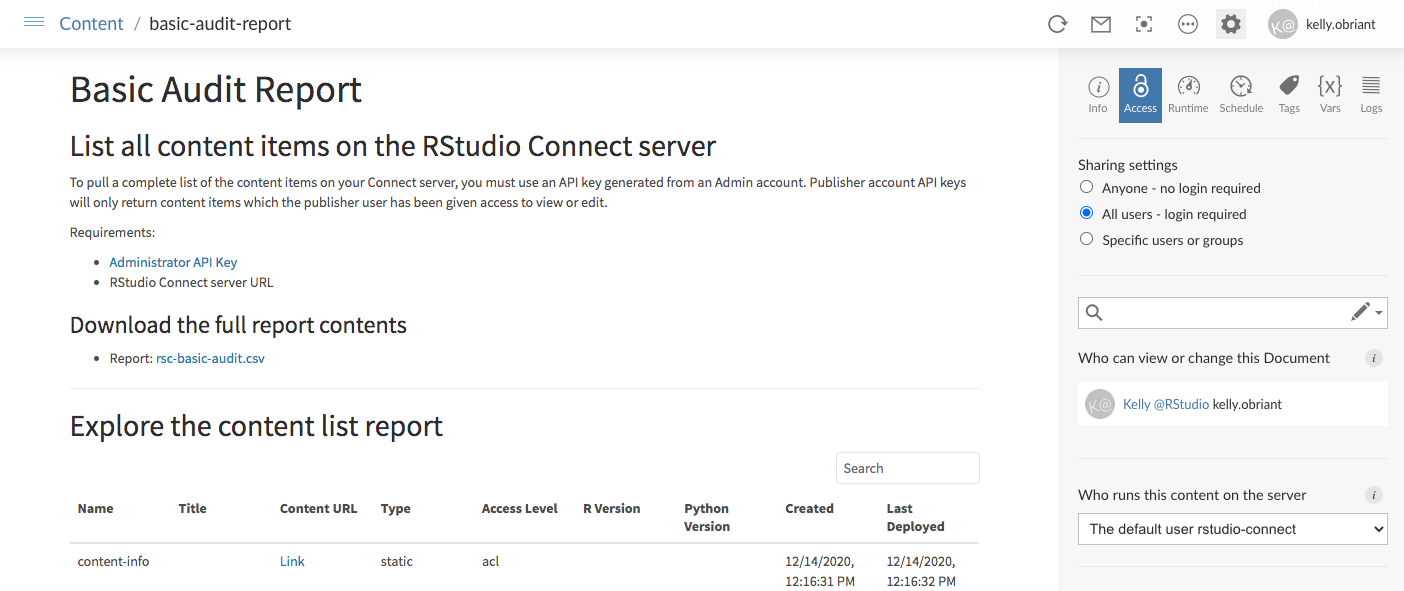Open the Vars panel
Image resolution: width=1404 pixels, height=591 pixels.
(x=1330, y=94)
